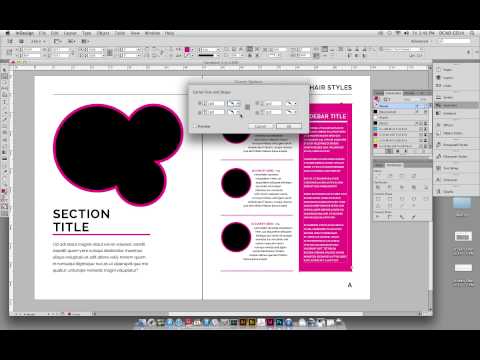Select the large merged black circles shape
The image size is (480, 360).
(x=118, y=154)
